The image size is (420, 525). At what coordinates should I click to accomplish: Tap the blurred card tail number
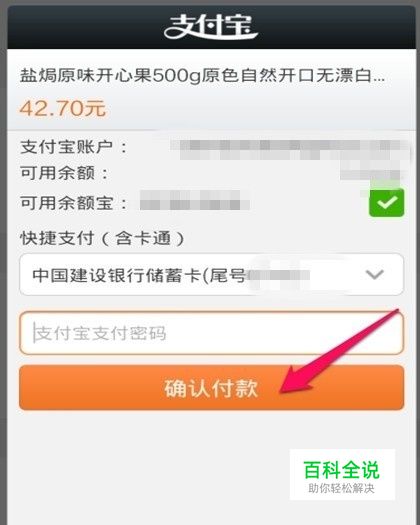pos(280,275)
